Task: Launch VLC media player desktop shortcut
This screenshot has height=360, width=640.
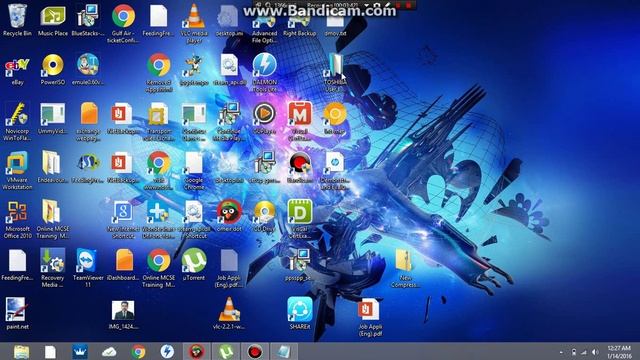Action: point(194,17)
